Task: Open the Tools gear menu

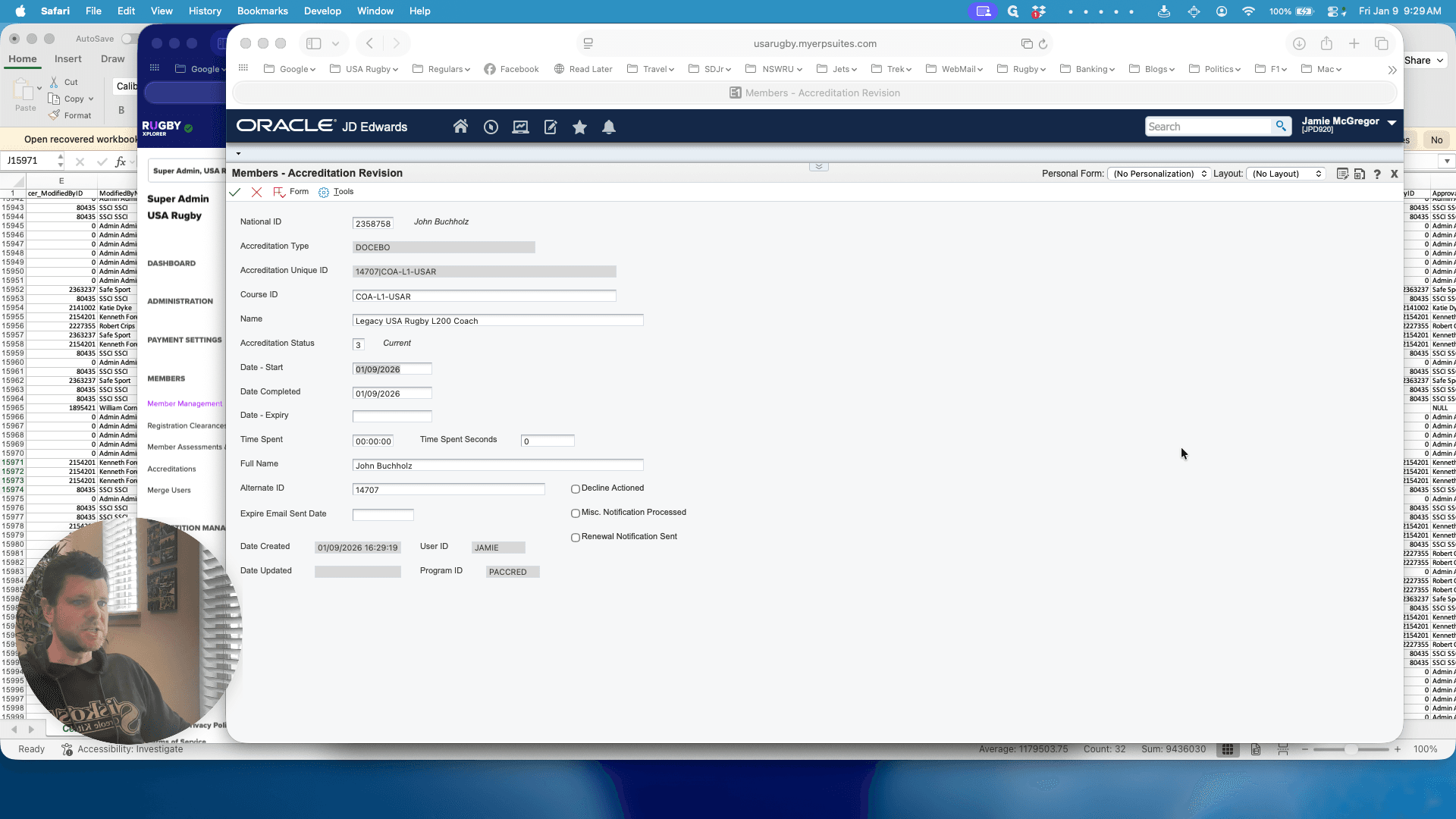Action: [336, 192]
